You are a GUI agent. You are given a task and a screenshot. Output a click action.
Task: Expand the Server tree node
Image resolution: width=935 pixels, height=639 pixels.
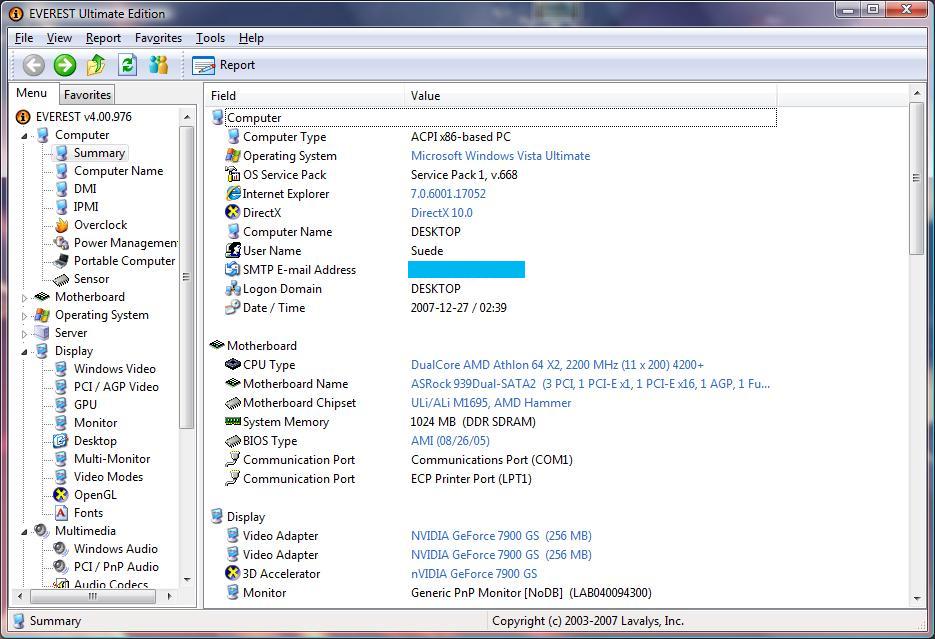(x=24, y=334)
